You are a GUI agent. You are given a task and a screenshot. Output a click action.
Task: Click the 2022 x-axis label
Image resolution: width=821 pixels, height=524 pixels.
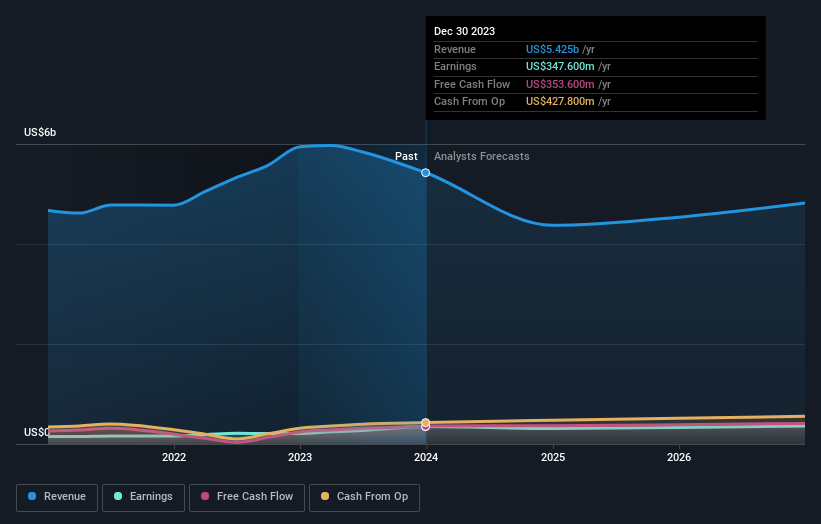click(174, 457)
